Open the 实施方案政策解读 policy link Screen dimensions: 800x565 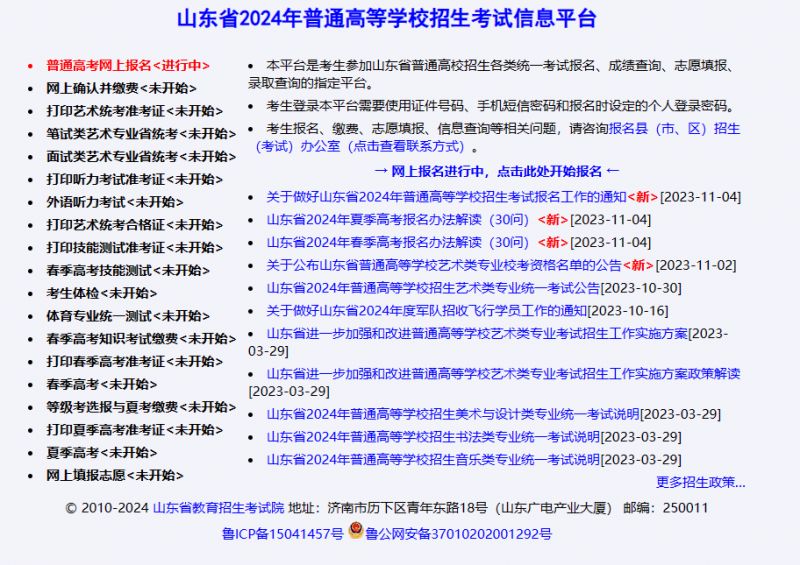(503, 374)
